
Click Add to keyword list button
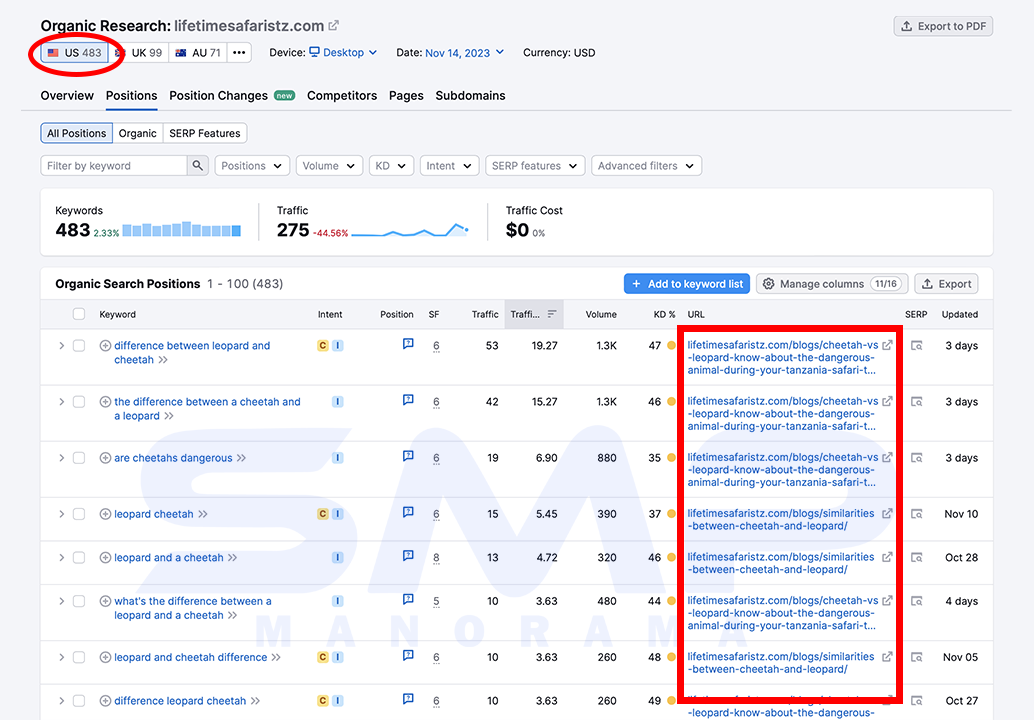tap(686, 284)
